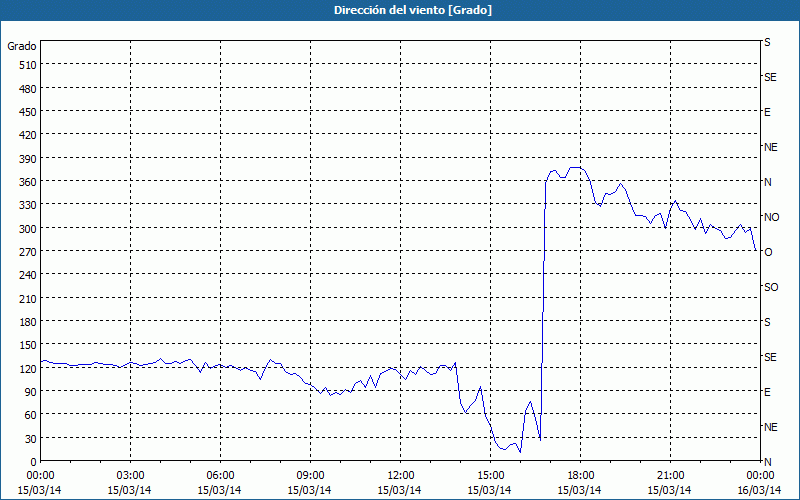The image size is (800, 500).
Task: Click the 09:00 time axis label
Action: pos(310,476)
